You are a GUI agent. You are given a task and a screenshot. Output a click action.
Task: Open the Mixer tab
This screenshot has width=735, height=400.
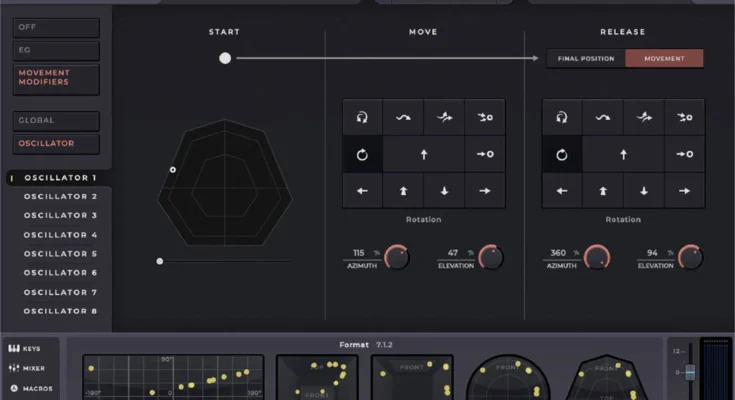[28, 368]
